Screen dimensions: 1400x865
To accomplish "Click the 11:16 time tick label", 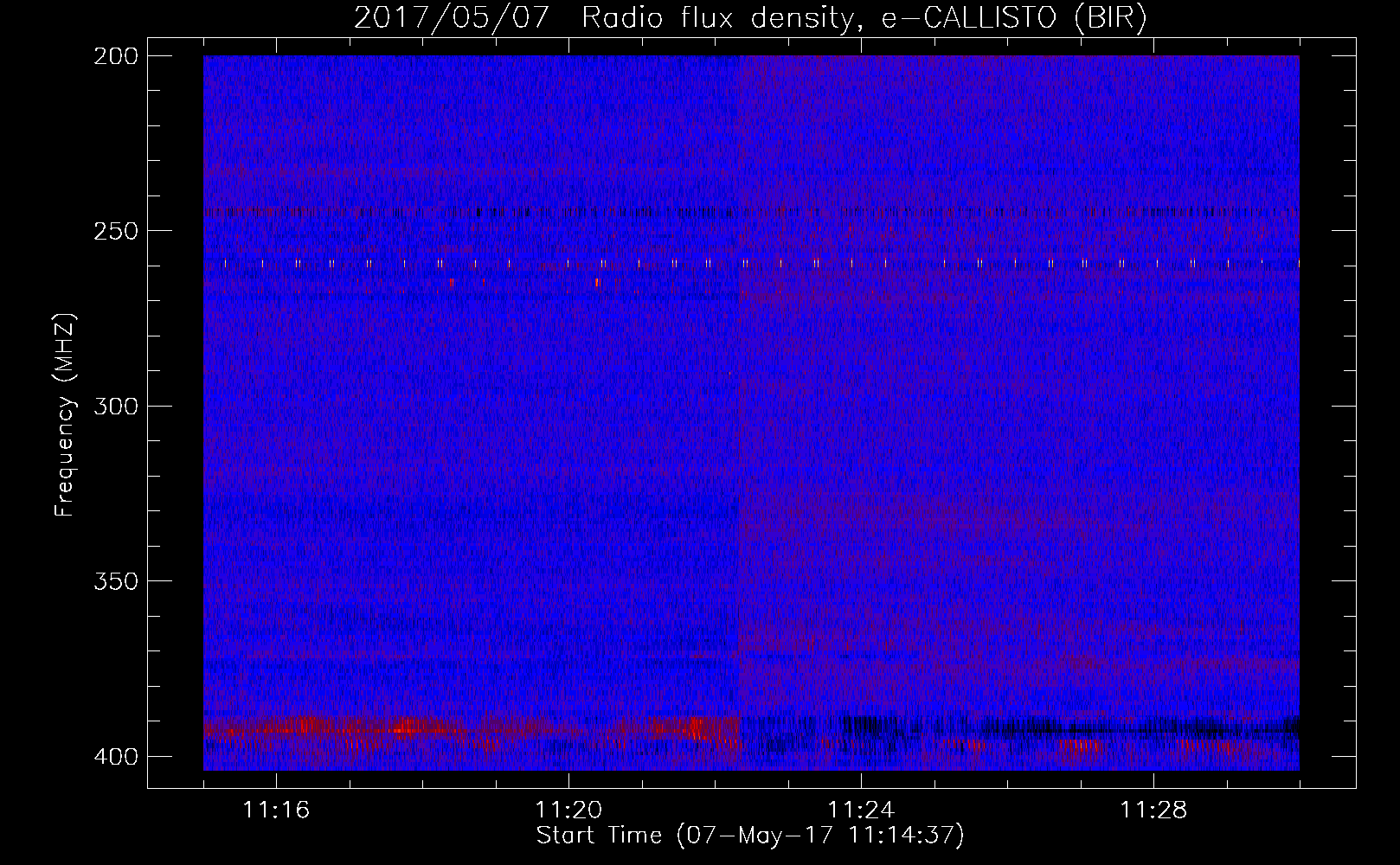I will click(276, 811).
